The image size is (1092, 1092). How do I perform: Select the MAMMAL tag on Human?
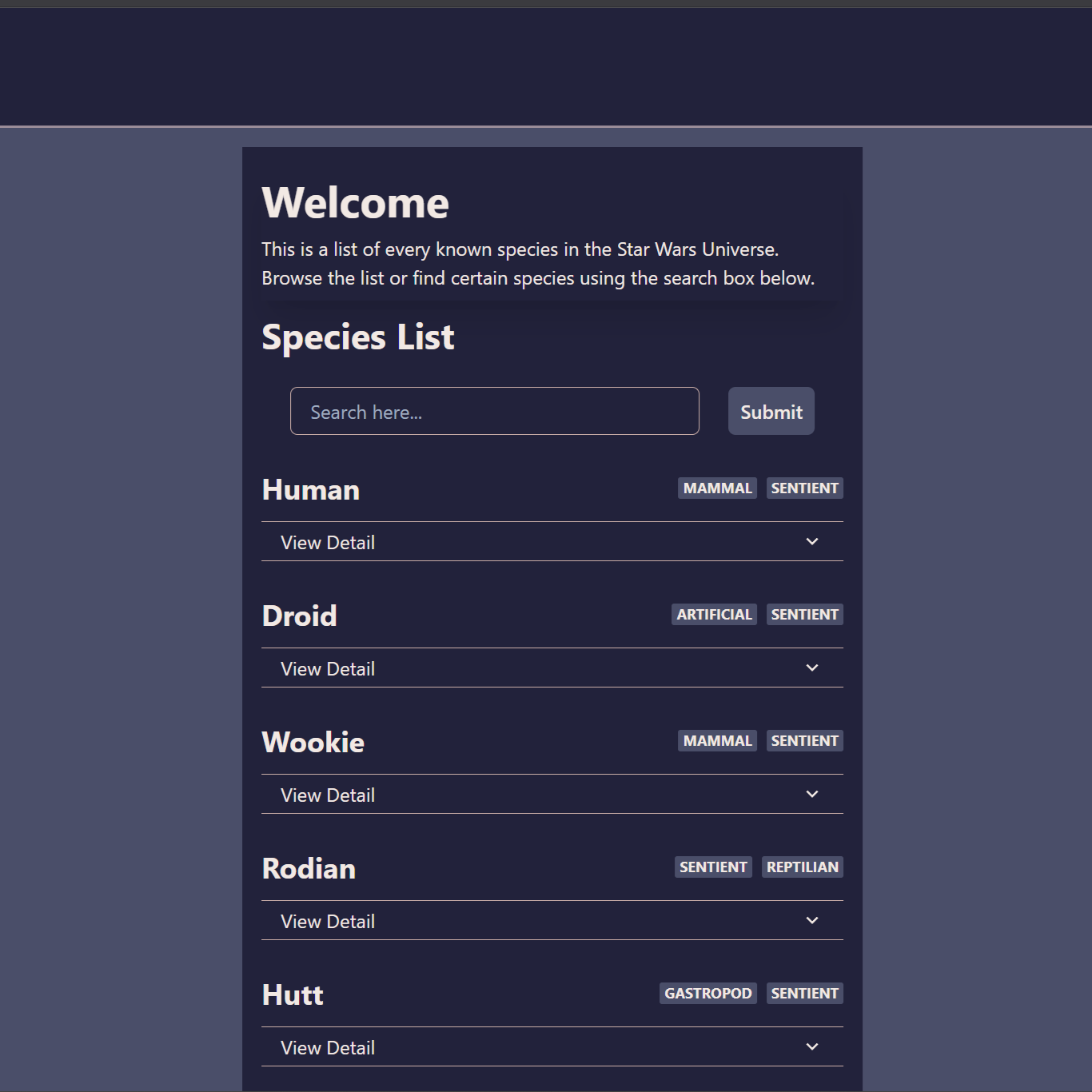716,488
